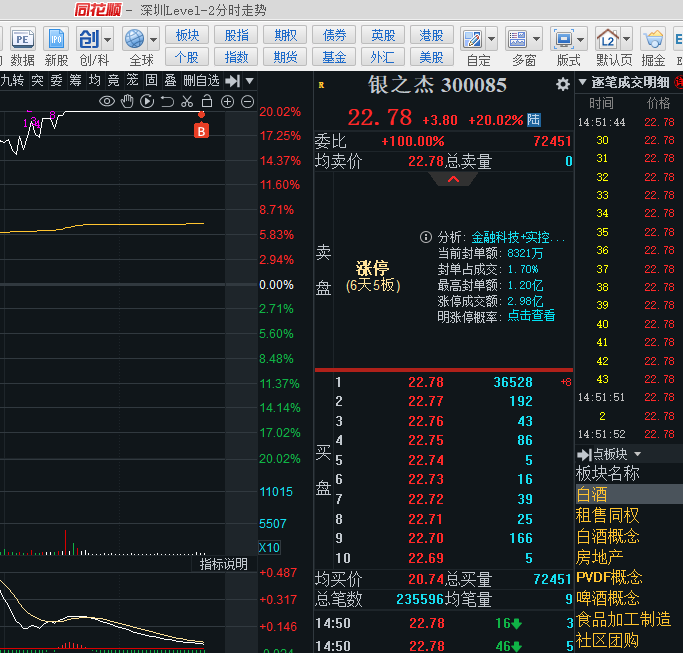Expand the 版式 dropdown arrow
The width and height of the screenshot is (683, 653).
(x=581, y=40)
